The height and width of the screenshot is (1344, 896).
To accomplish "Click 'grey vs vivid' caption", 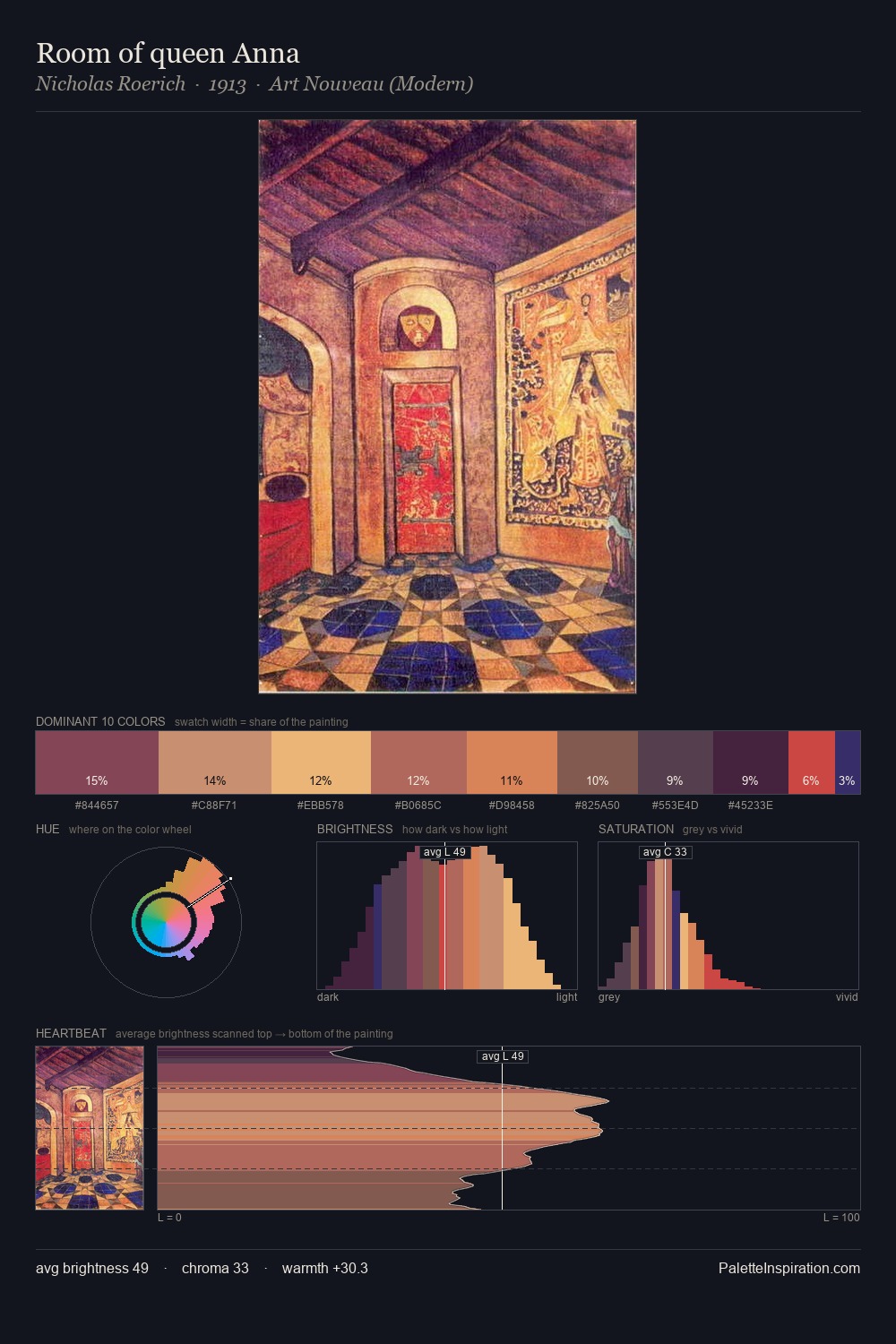I will click(x=712, y=830).
